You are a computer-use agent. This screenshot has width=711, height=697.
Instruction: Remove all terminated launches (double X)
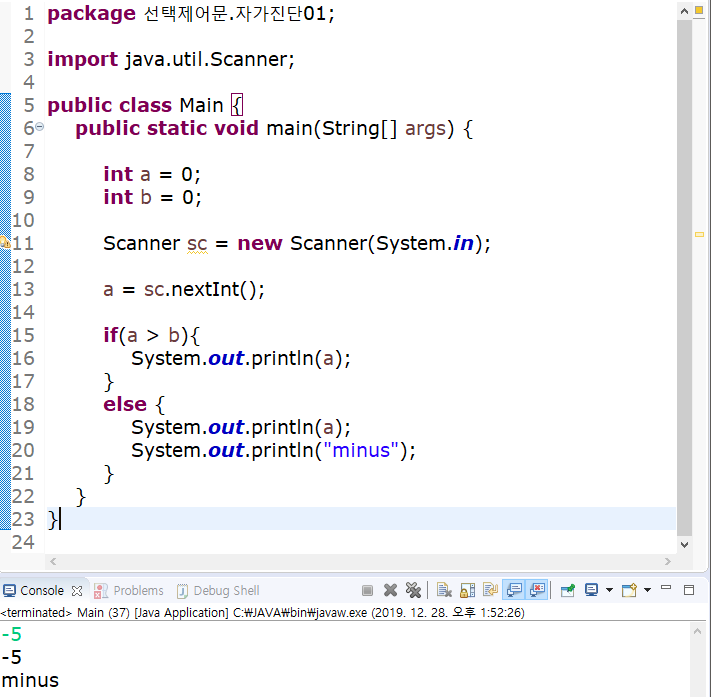413,590
